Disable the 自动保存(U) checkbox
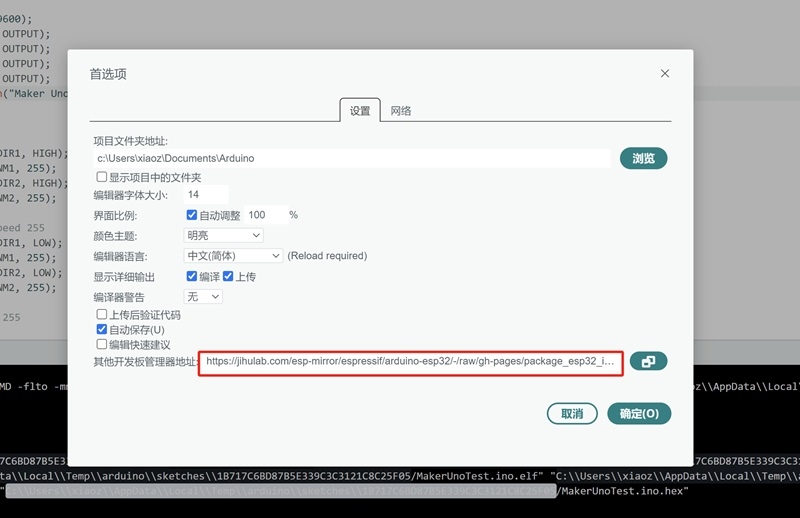Image resolution: width=800 pixels, height=518 pixels. 102,329
